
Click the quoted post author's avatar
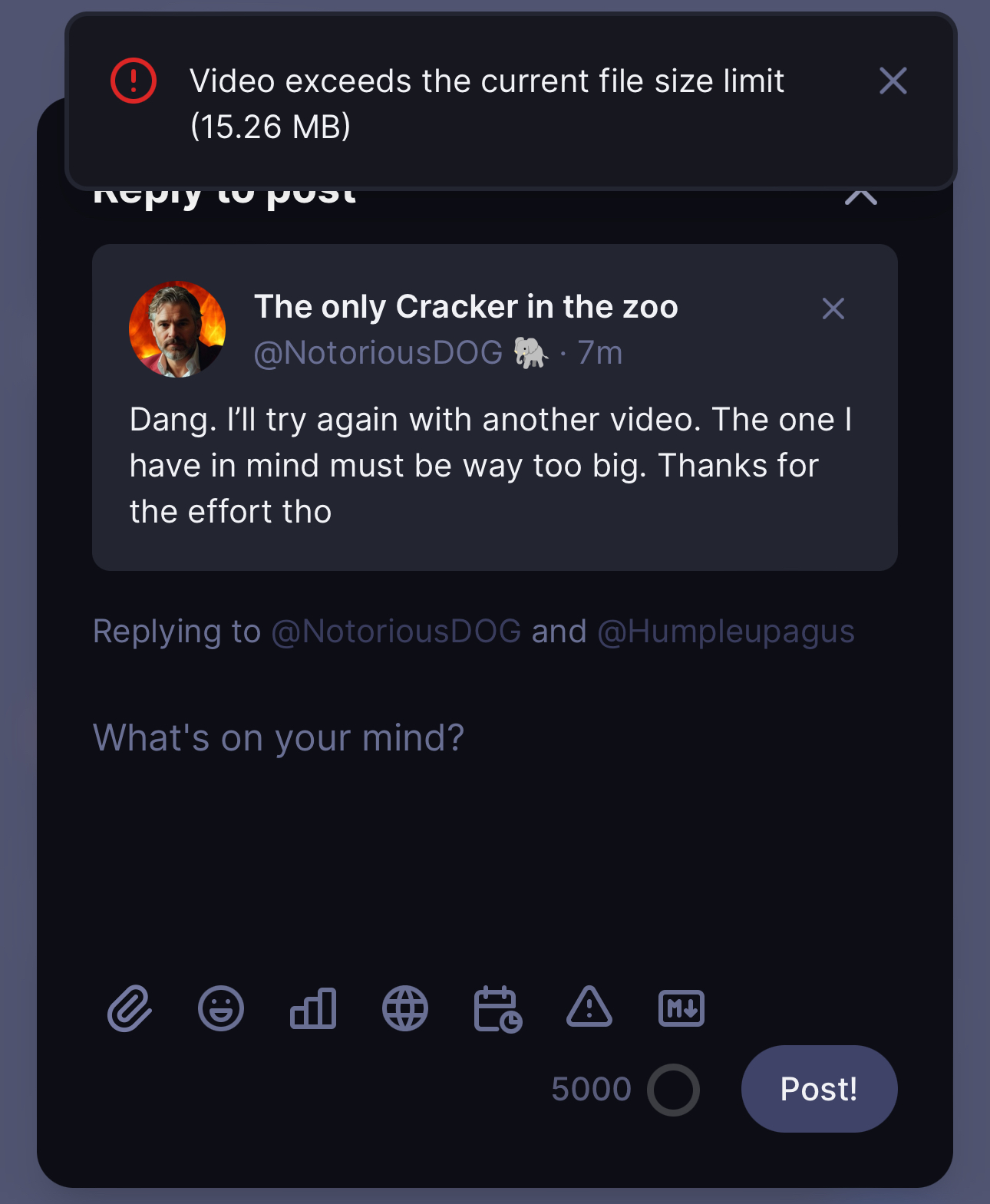tap(177, 329)
